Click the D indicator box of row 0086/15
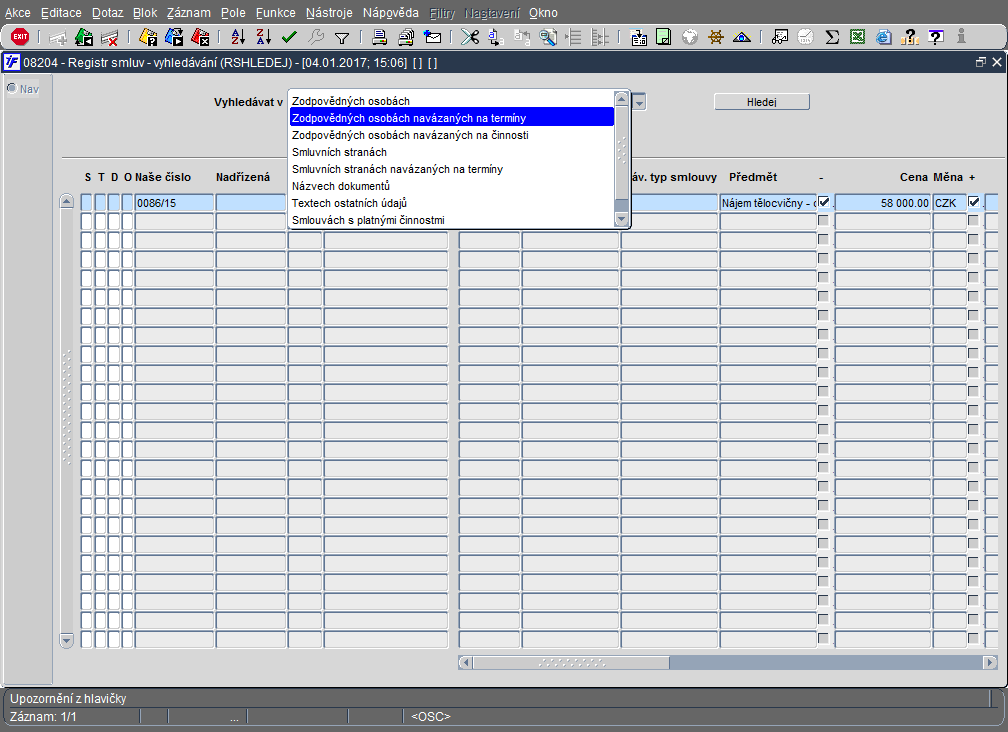Image resolution: width=1008 pixels, height=732 pixels. (x=113, y=203)
